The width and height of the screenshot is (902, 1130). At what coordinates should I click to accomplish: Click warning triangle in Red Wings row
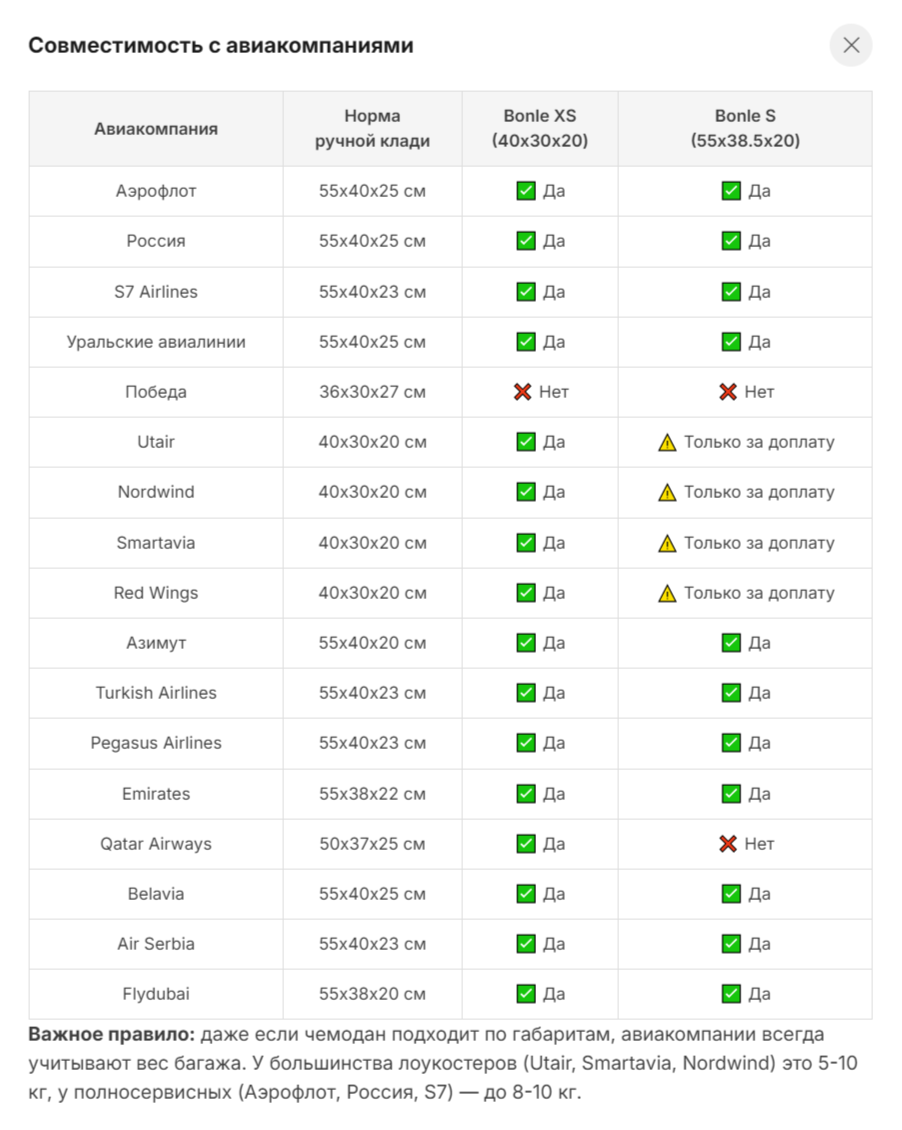point(667,593)
